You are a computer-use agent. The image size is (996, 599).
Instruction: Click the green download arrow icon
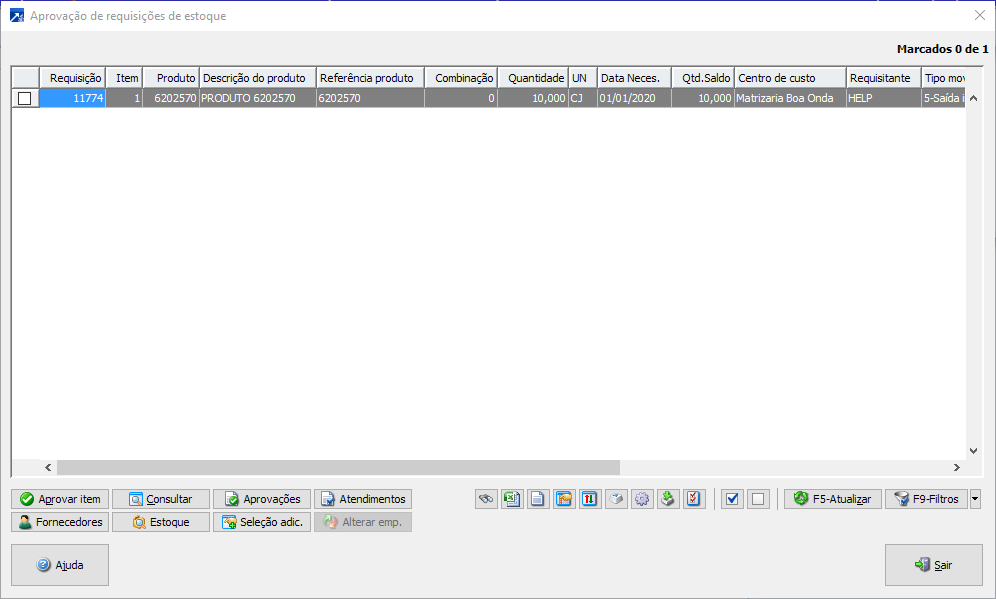668,499
